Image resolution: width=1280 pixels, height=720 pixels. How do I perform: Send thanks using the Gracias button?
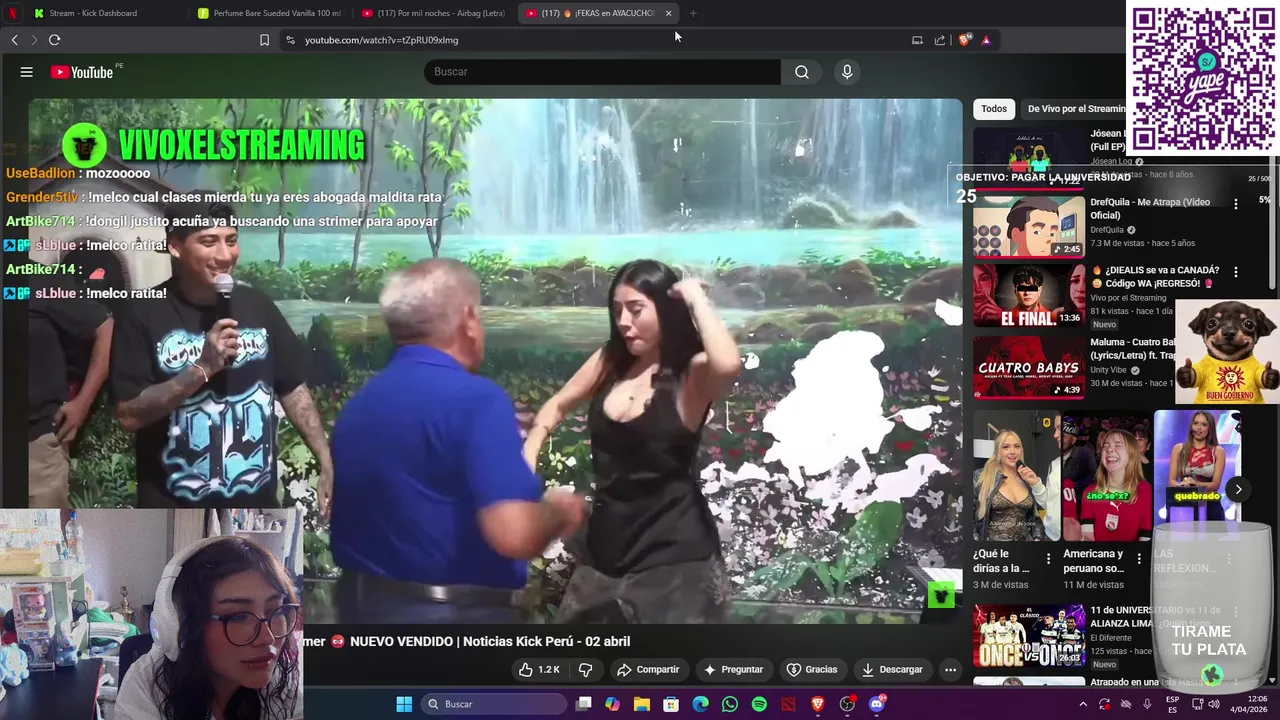pos(812,669)
